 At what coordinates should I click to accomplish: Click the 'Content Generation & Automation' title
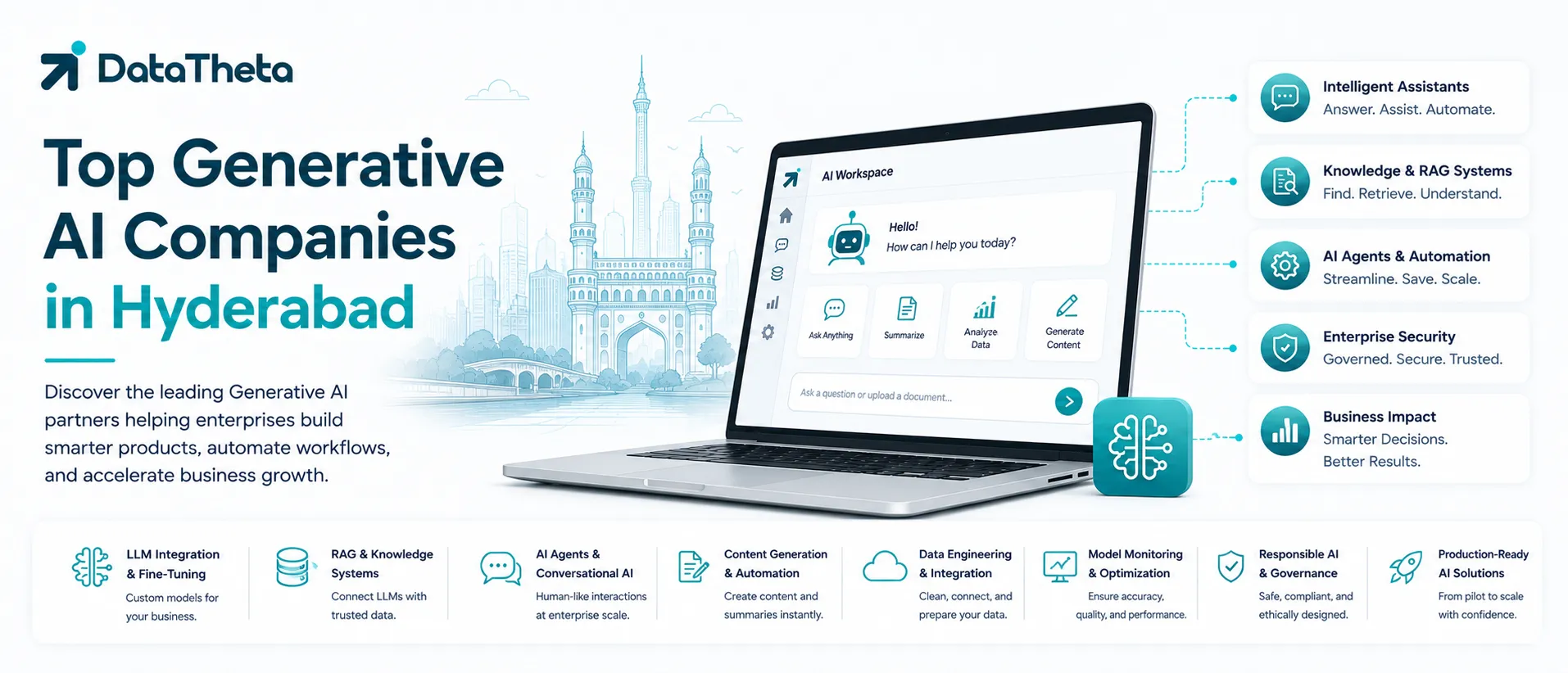pyautogui.click(x=775, y=563)
